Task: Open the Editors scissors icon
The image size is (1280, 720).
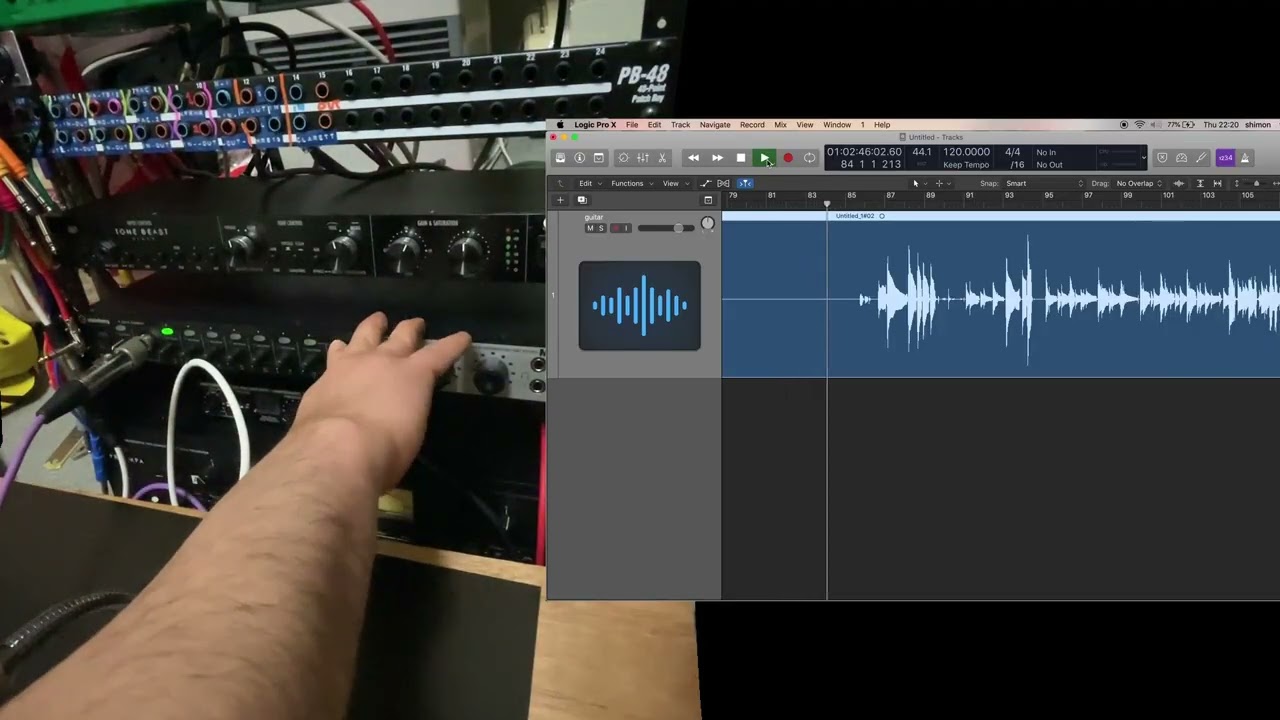Action: 662,158
